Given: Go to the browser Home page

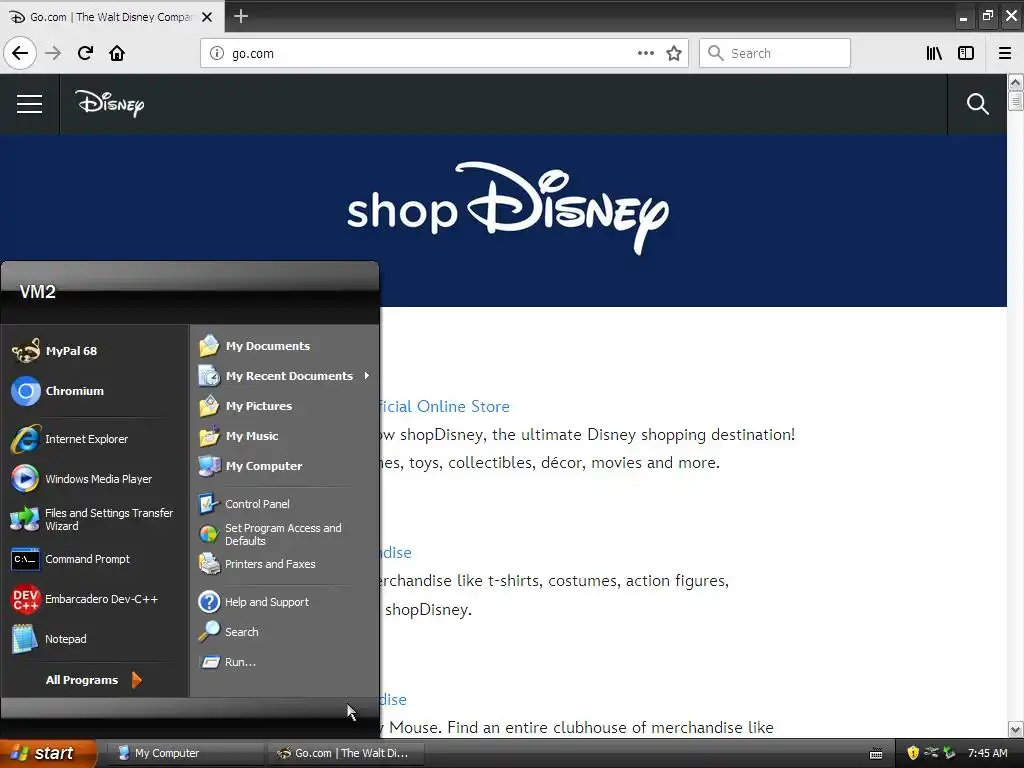Looking at the screenshot, I should point(117,53).
